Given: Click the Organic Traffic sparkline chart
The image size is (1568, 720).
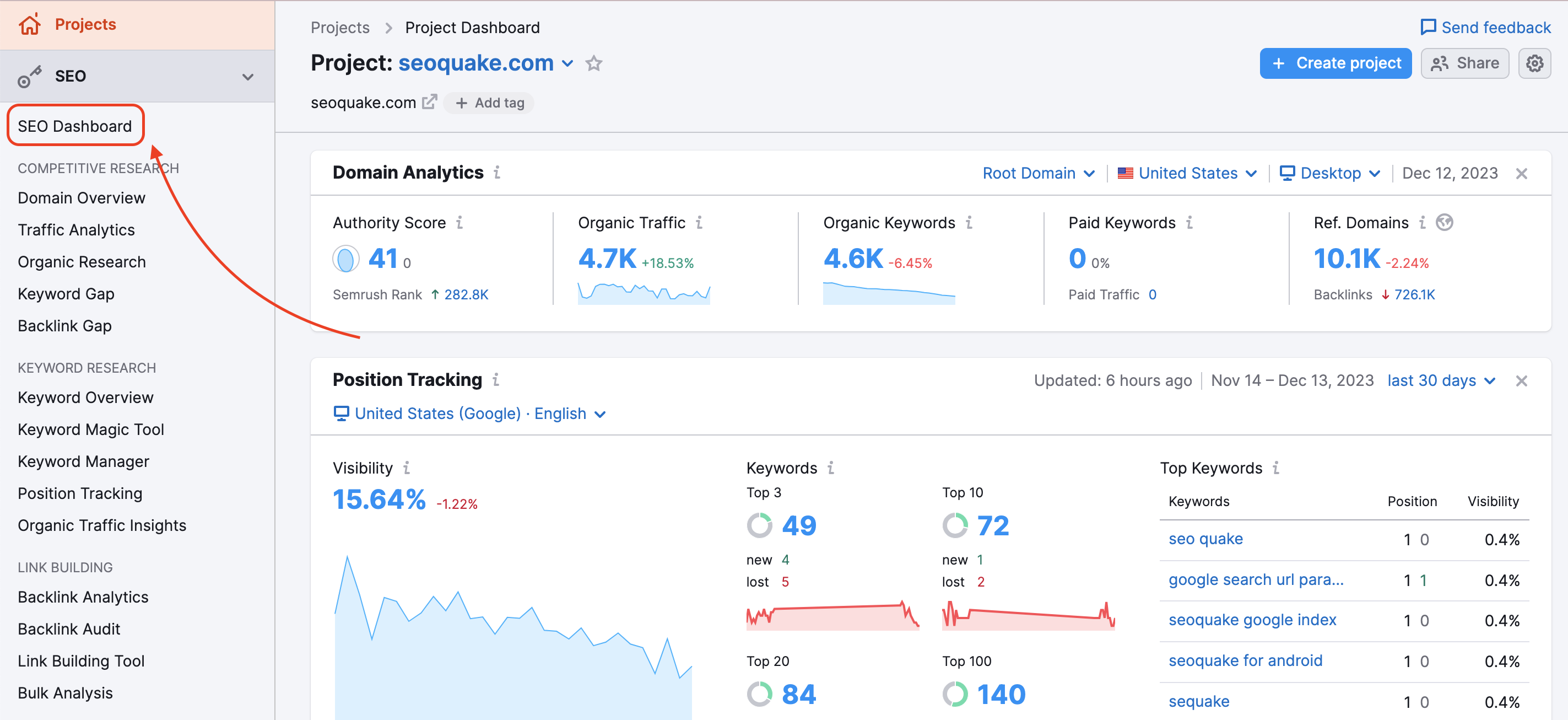Looking at the screenshot, I should coord(644,293).
